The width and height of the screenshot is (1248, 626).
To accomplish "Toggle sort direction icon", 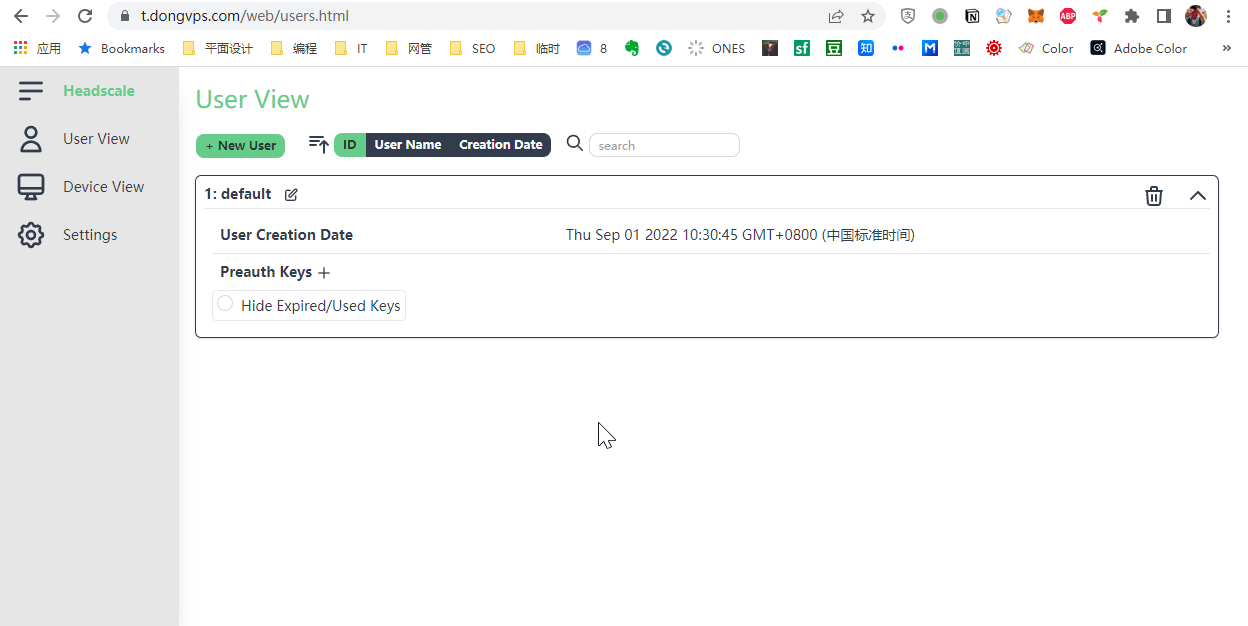I will (318, 145).
